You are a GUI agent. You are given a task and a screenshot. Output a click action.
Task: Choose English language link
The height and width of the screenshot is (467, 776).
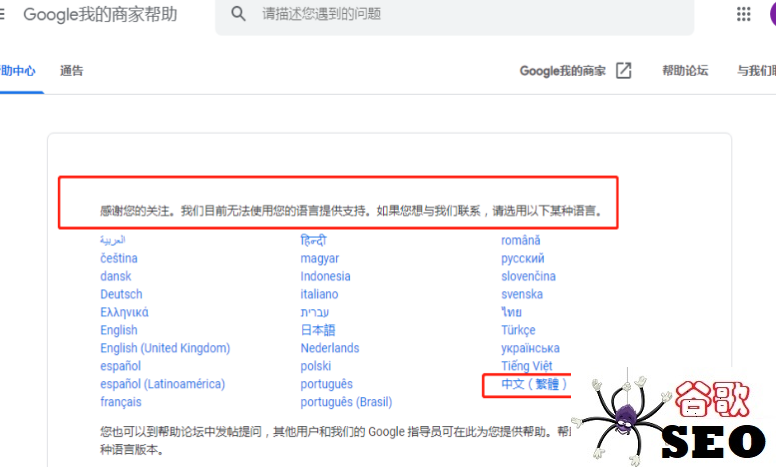coord(119,330)
